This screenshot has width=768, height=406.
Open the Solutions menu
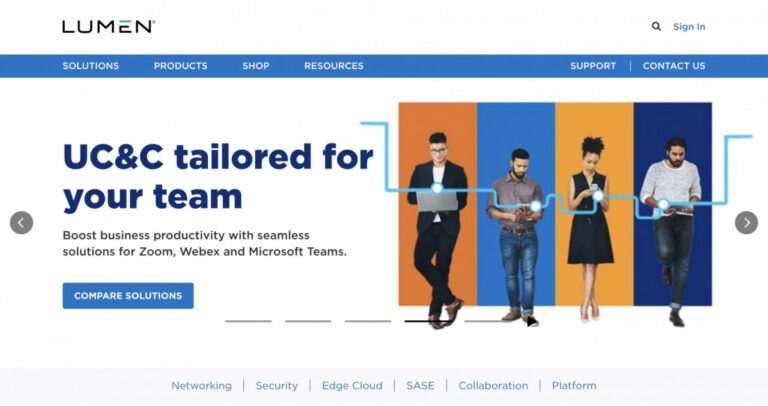(91, 66)
